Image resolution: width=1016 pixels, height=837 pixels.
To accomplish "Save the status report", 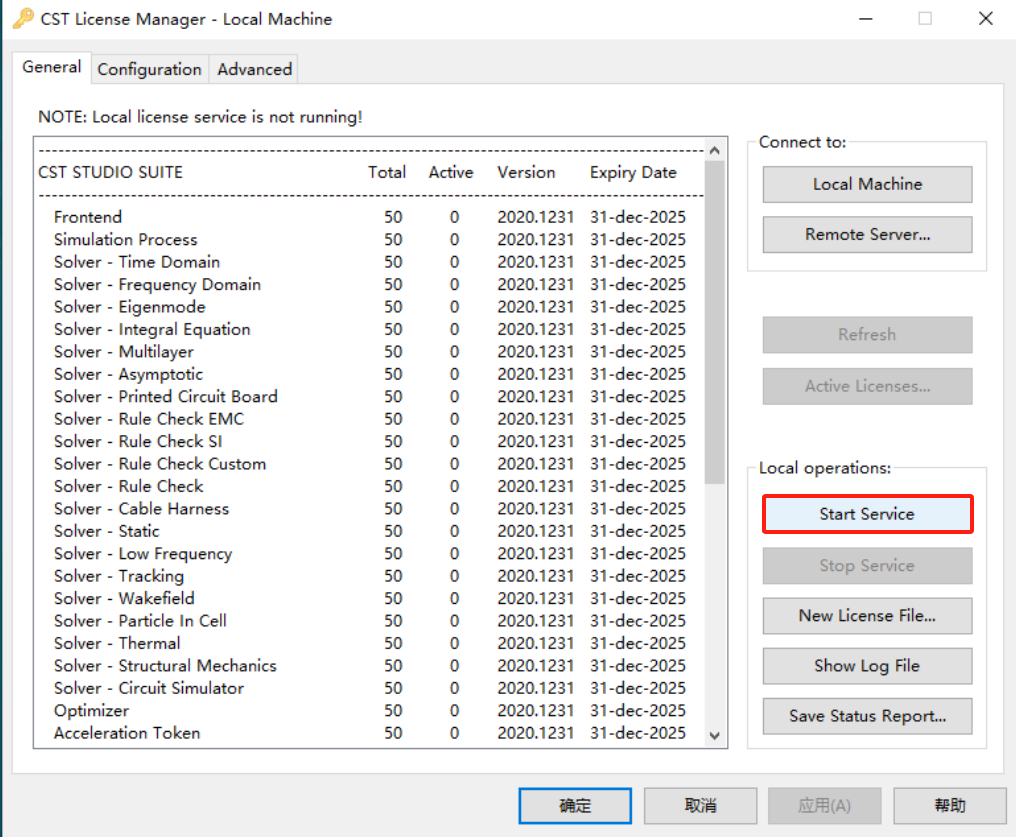I will (867, 717).
